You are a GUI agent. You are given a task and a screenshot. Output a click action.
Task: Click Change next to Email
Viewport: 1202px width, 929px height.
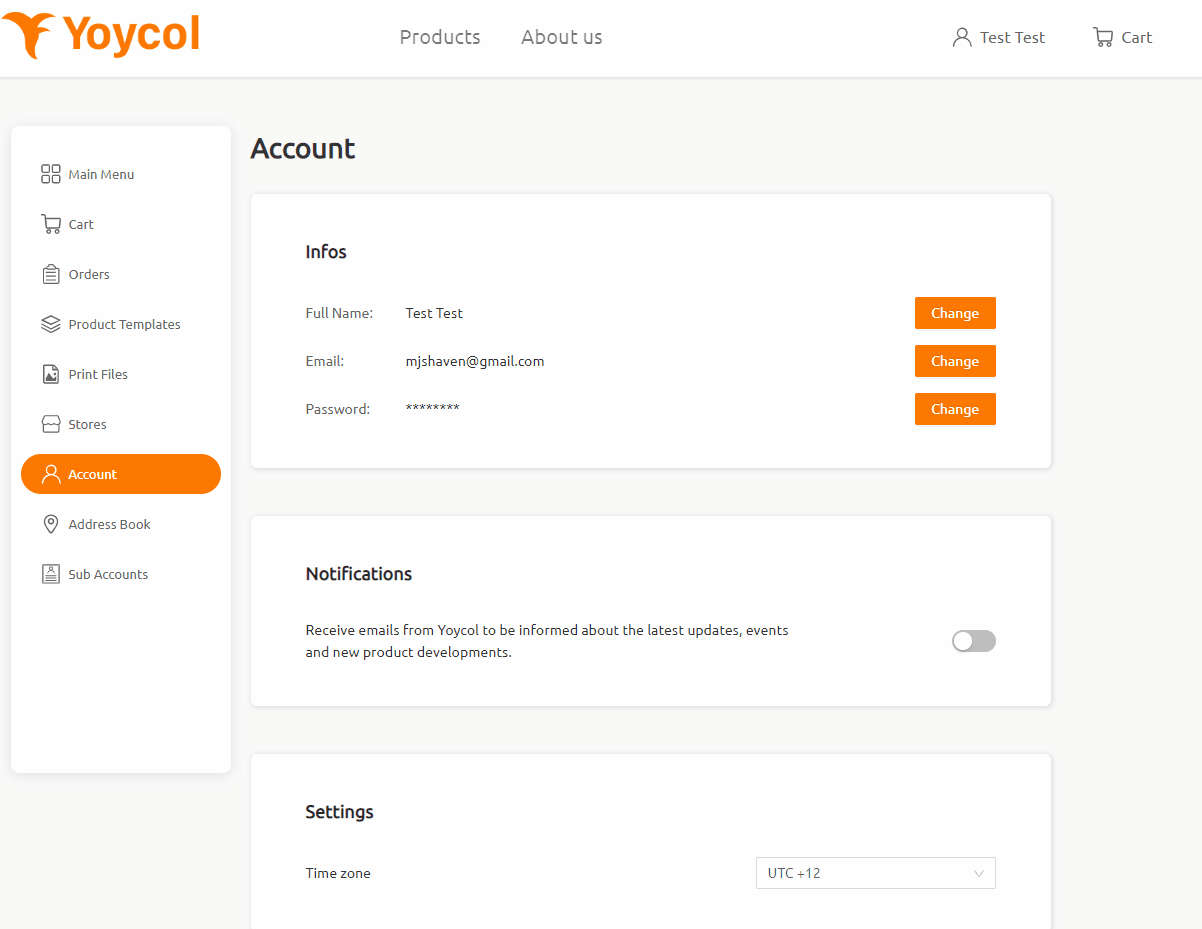954,360
